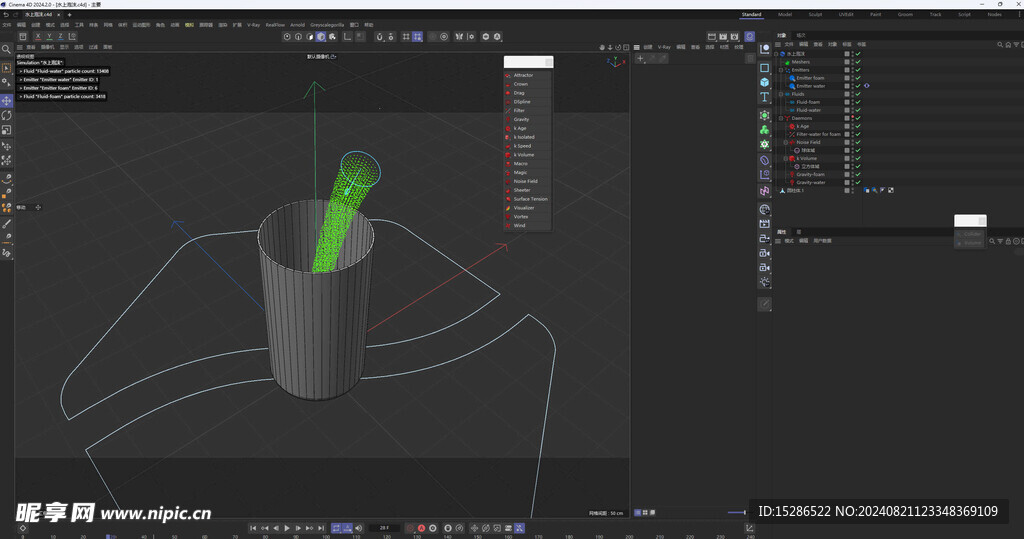Play the animation forward
This screenshot has width=1024, height=539.
(x=287, y=528)
